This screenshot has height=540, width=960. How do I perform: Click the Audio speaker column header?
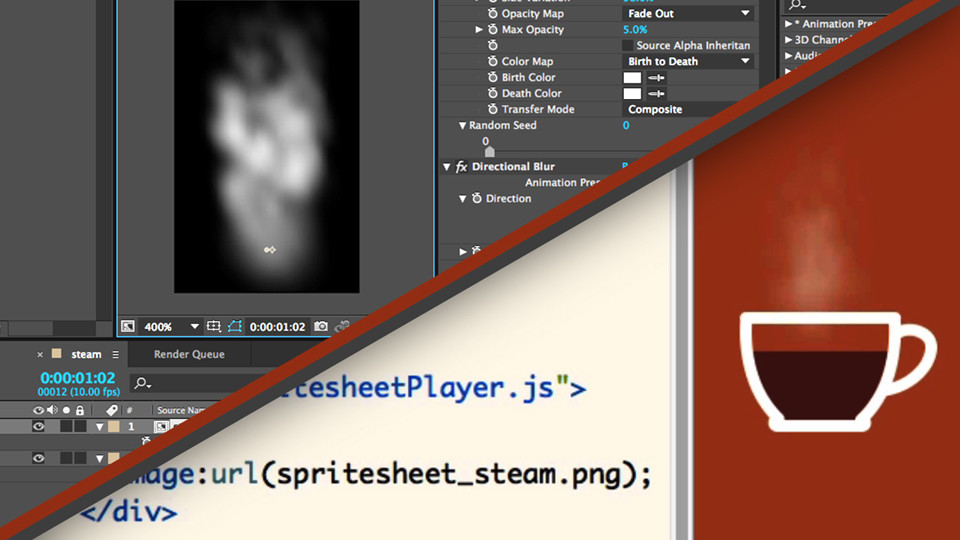[53, 410]
